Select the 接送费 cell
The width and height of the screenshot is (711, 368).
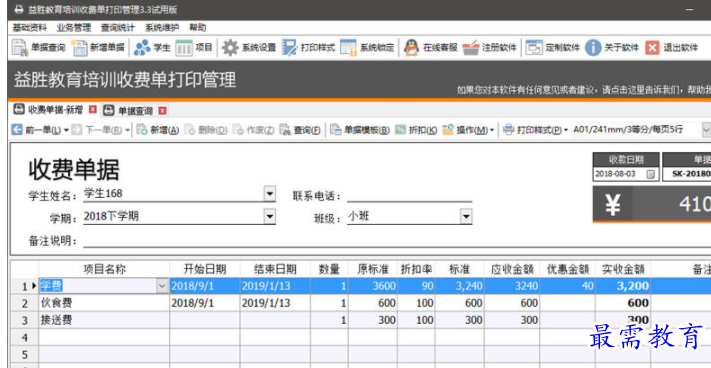pyautogui.click(x=104, y=320)
